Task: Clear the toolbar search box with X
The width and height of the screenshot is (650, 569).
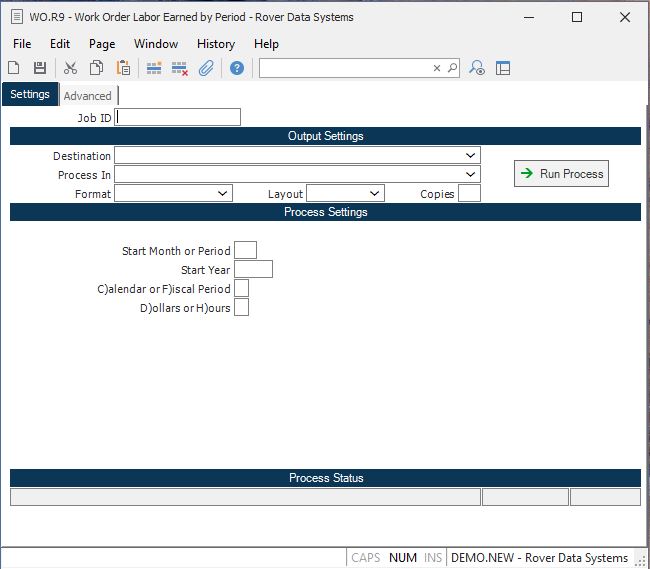Action: point(436,68)
